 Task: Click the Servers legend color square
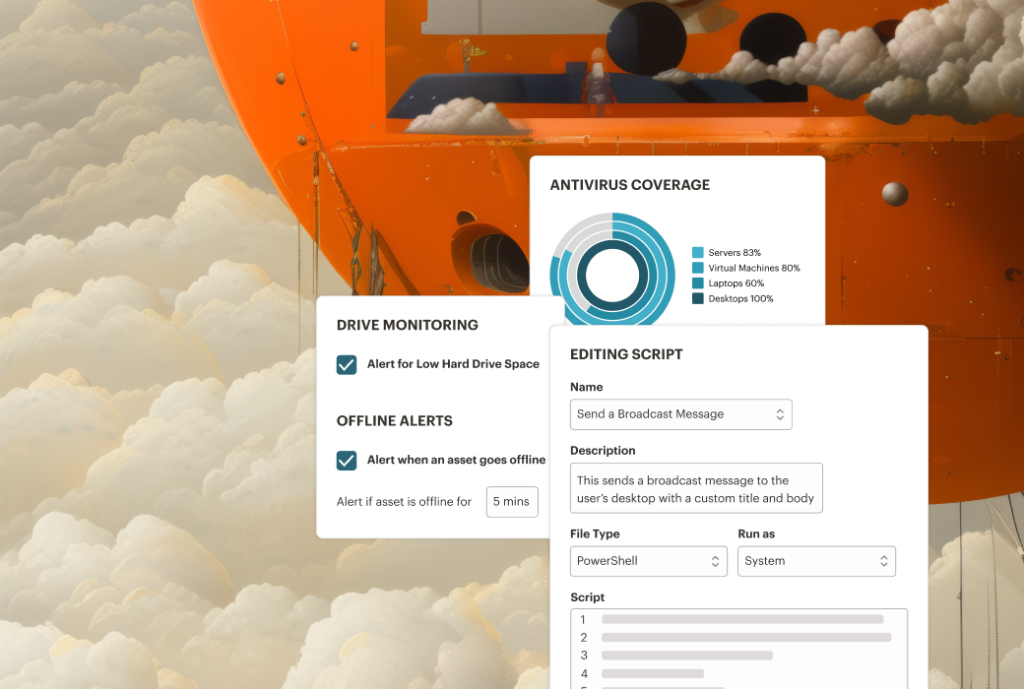coord(697,252)
